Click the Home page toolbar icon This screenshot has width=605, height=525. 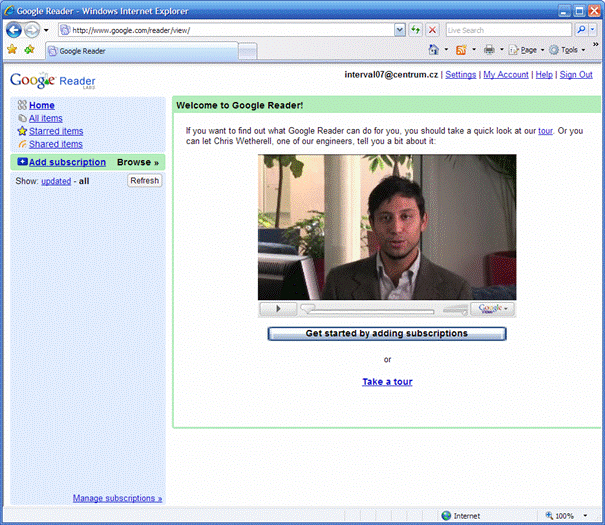[x=434, y=50]
